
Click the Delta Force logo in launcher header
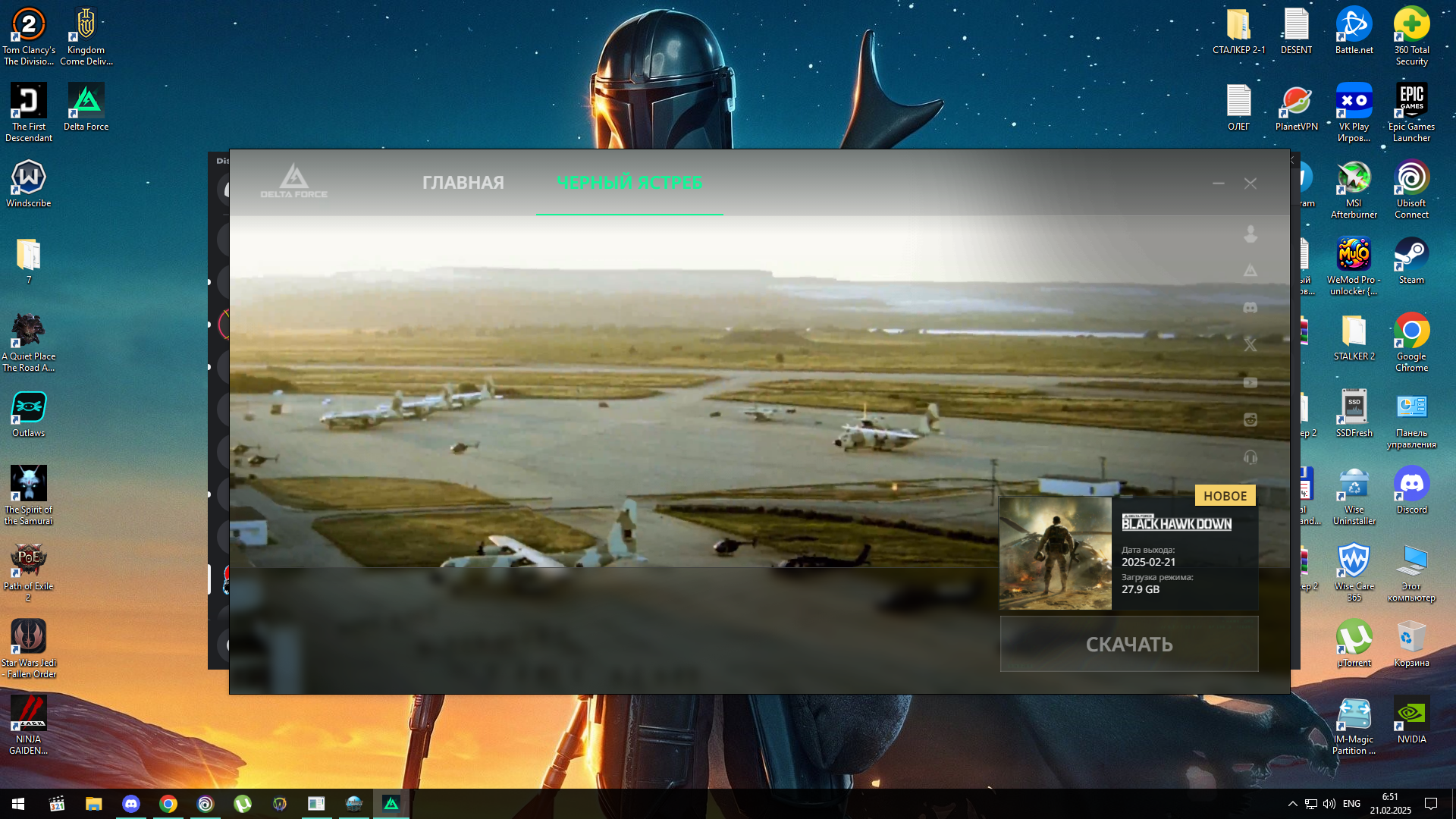[x=294, y=182]
